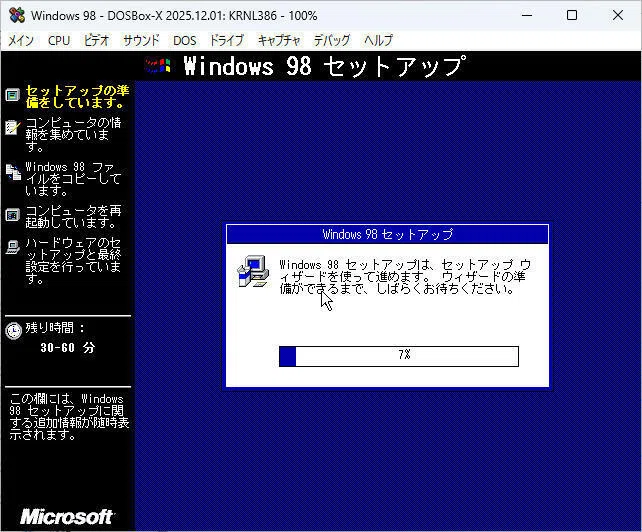Click the 7% setup progress bar
Viewport: 642px width, 532px height.
399,356
